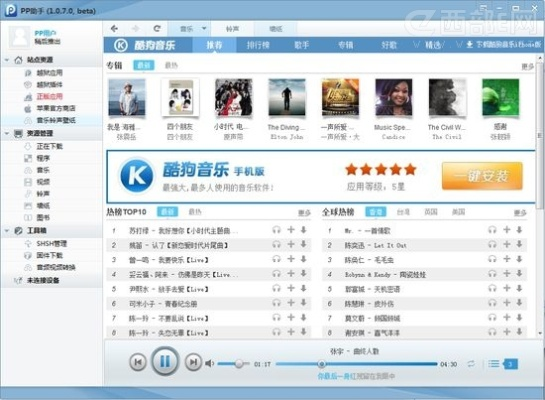Open the 'Music Spe...' Candice album cover
The width and height of the screenshot is (545, 400).
[393, 97]
